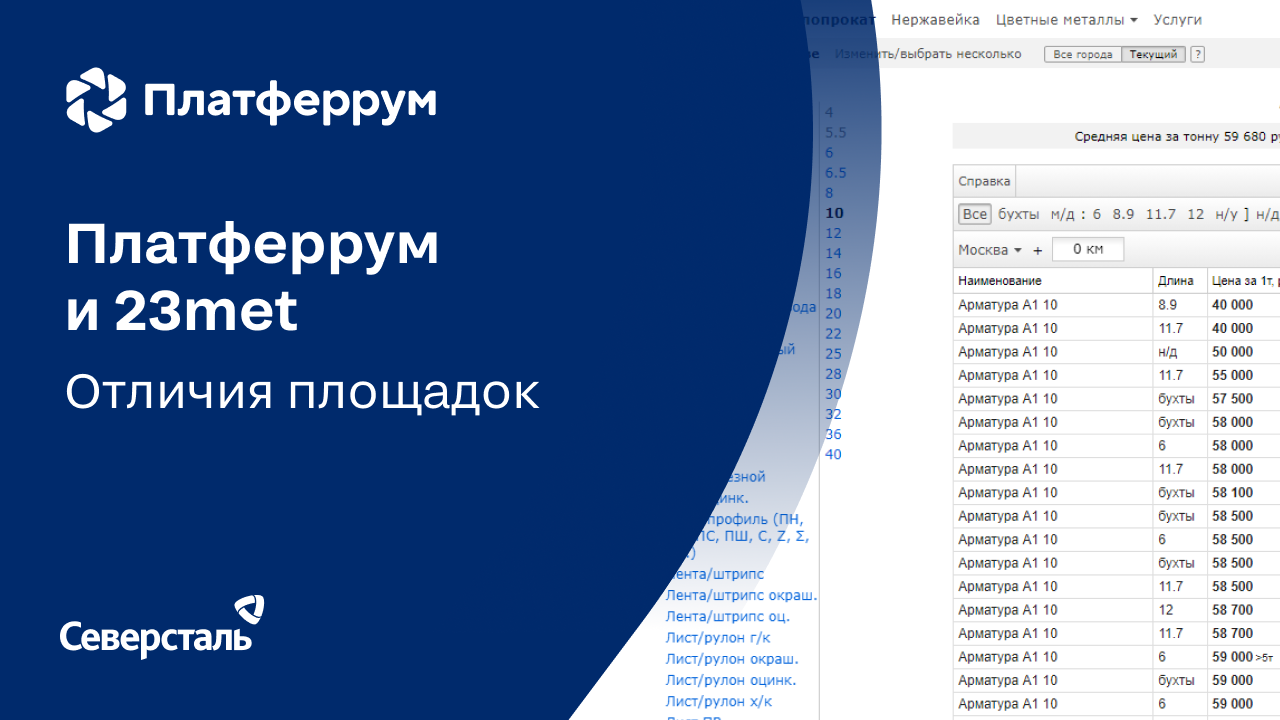This screenshot has height=720, width=1280.
Task: Select diameter 28 in the size list
Action: (833, 374)
